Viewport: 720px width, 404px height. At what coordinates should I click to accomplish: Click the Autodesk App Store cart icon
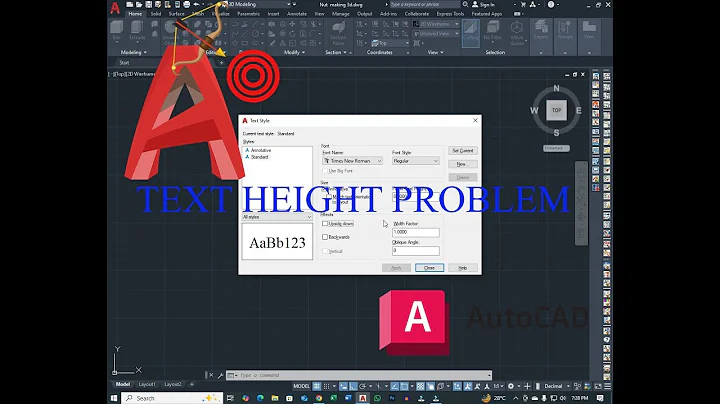[x=523, y=4]
